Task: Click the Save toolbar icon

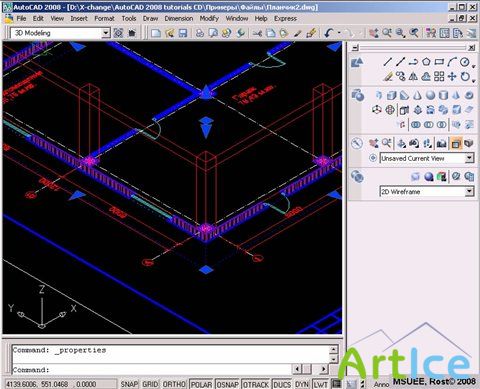Action: point(183,33)
